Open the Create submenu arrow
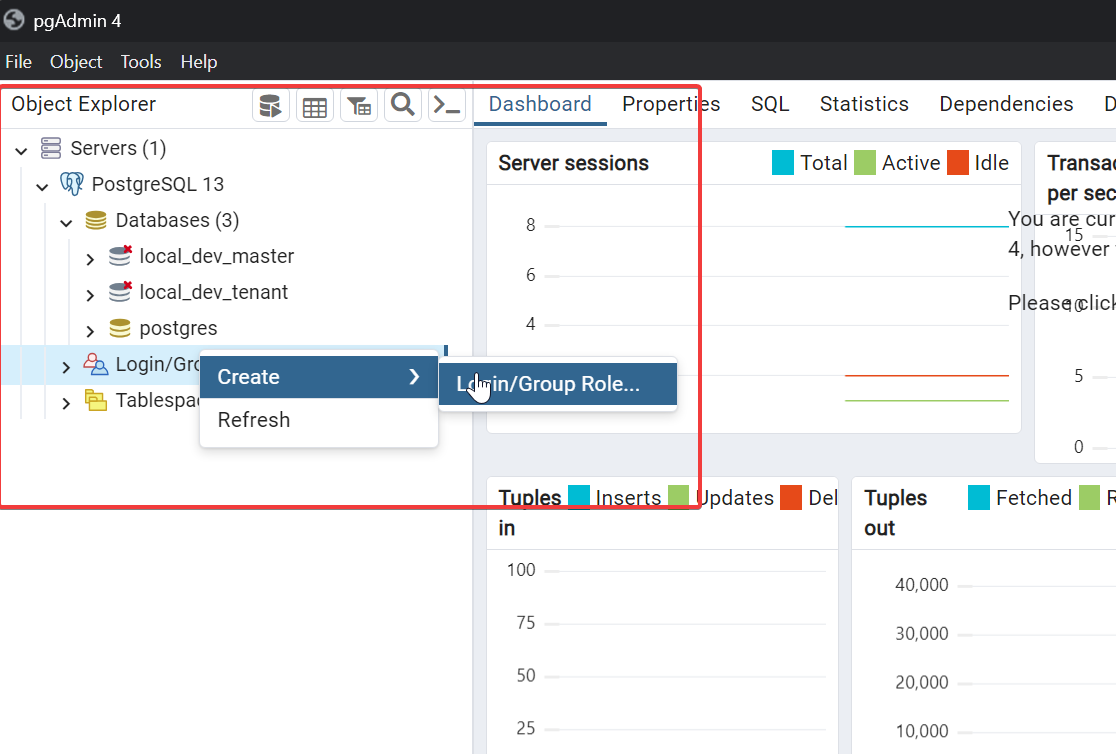This screenshot has width=1116, height=754. 414,377
